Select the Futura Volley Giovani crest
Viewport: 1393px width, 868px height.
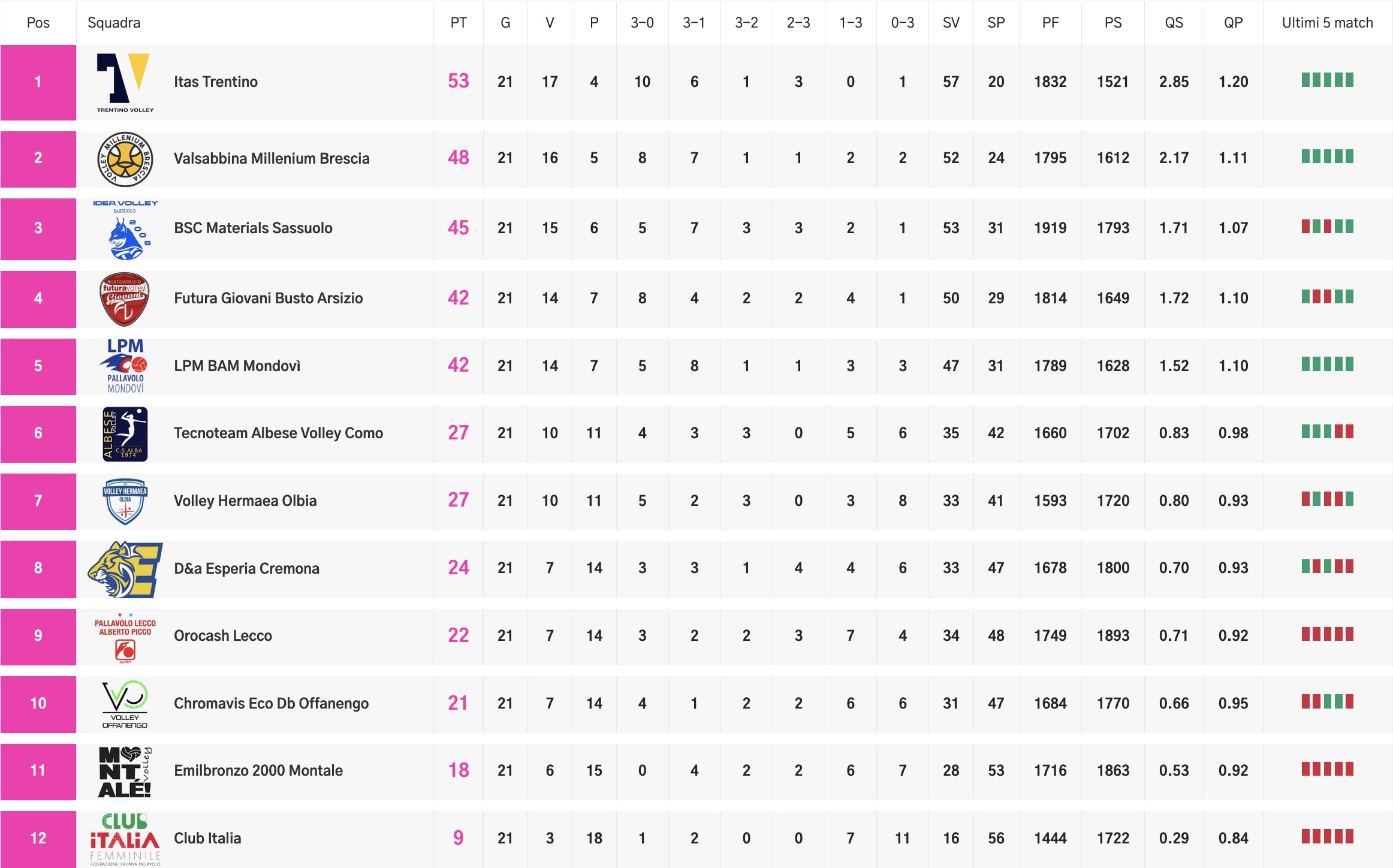click(125, 299)
